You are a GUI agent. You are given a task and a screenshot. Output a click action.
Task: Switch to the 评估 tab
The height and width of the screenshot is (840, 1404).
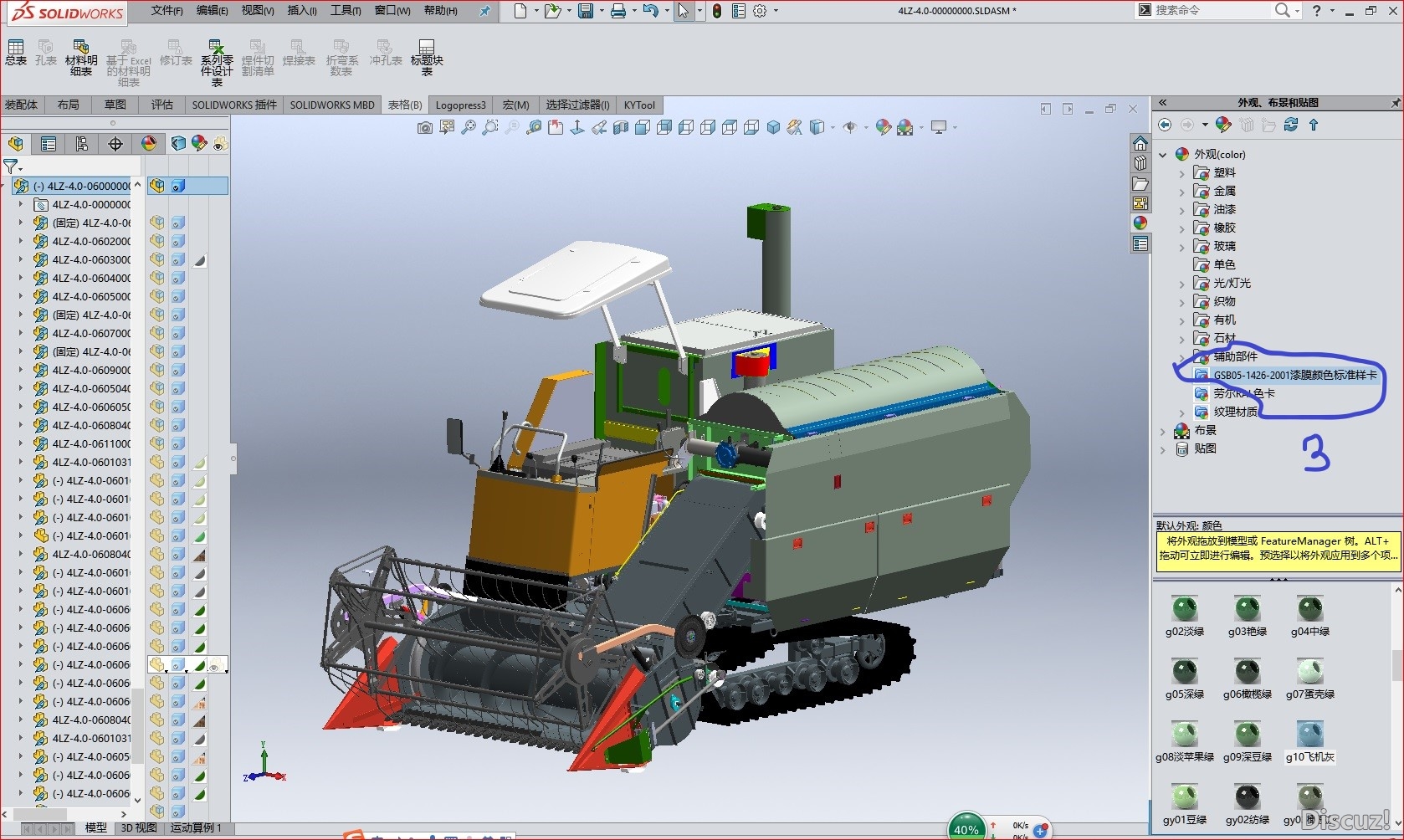[x=161, y=105]
